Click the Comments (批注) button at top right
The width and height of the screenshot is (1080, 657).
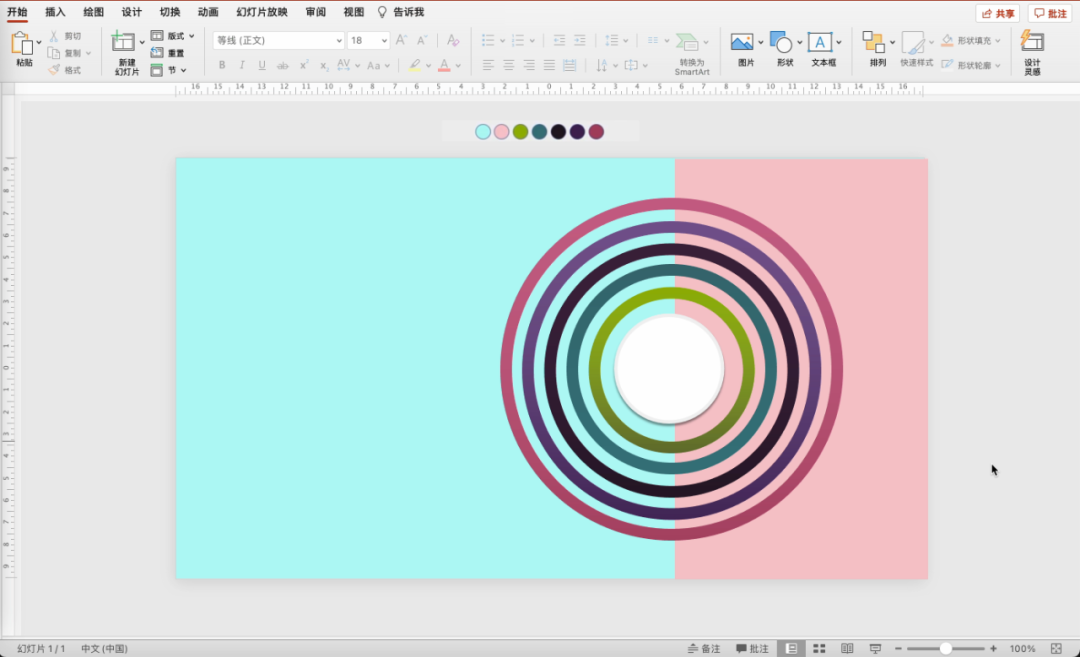click(1050, 13)
